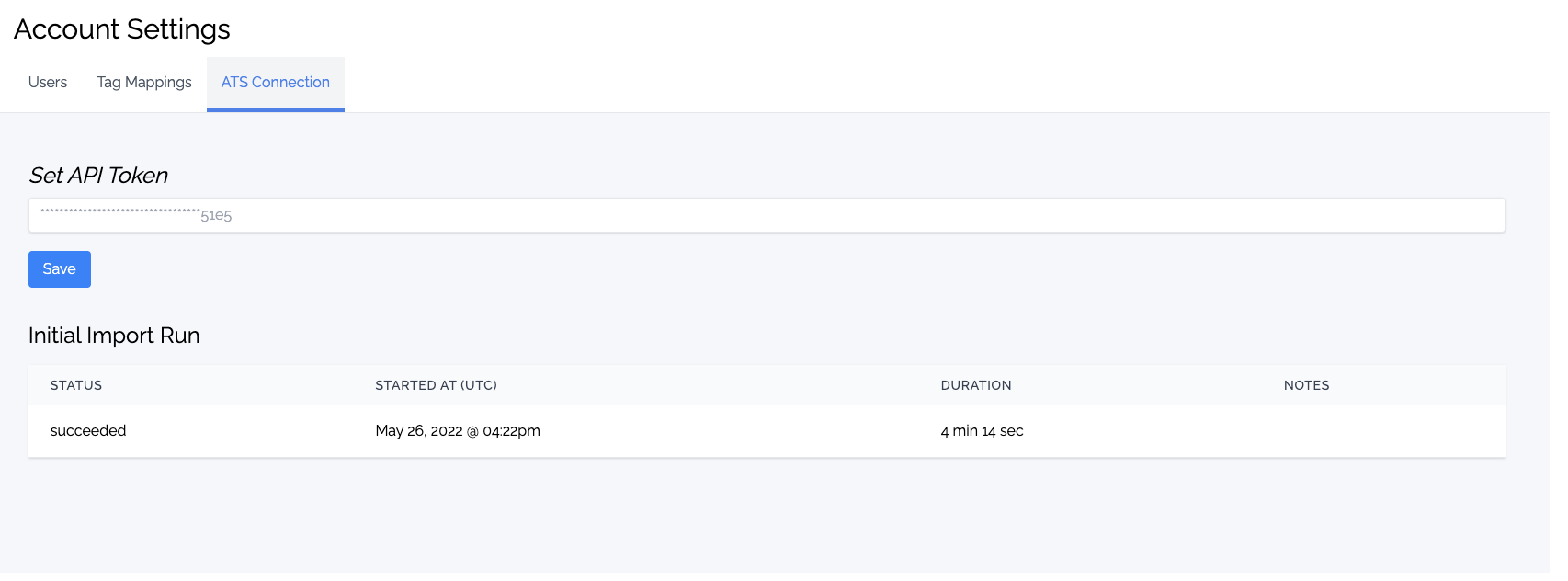
Task: Click the DURATION column header
Action: (975, 385)
